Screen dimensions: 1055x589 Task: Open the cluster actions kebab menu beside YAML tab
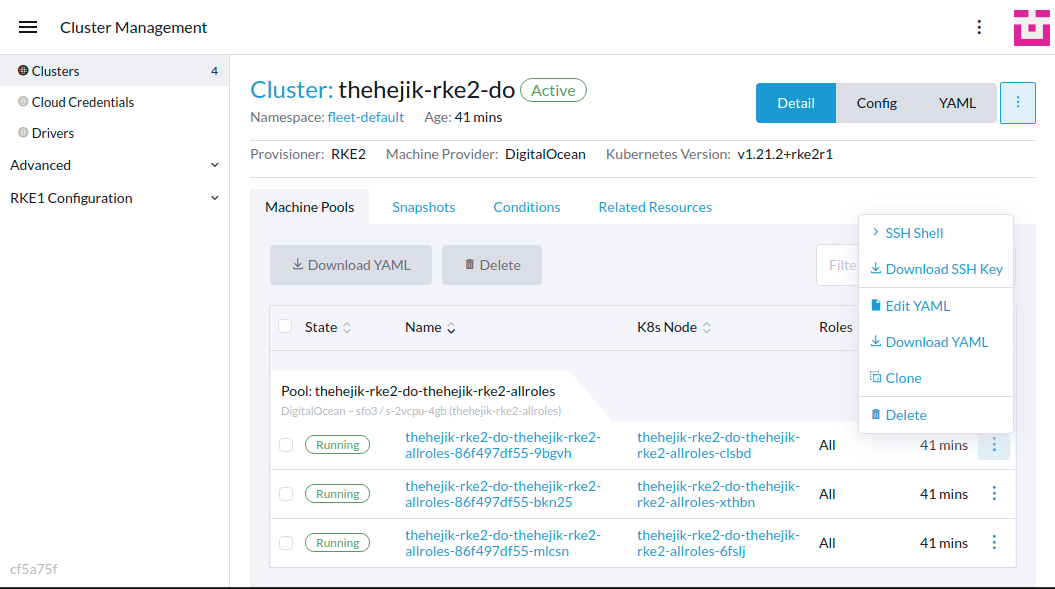[x=1017, y=102]
